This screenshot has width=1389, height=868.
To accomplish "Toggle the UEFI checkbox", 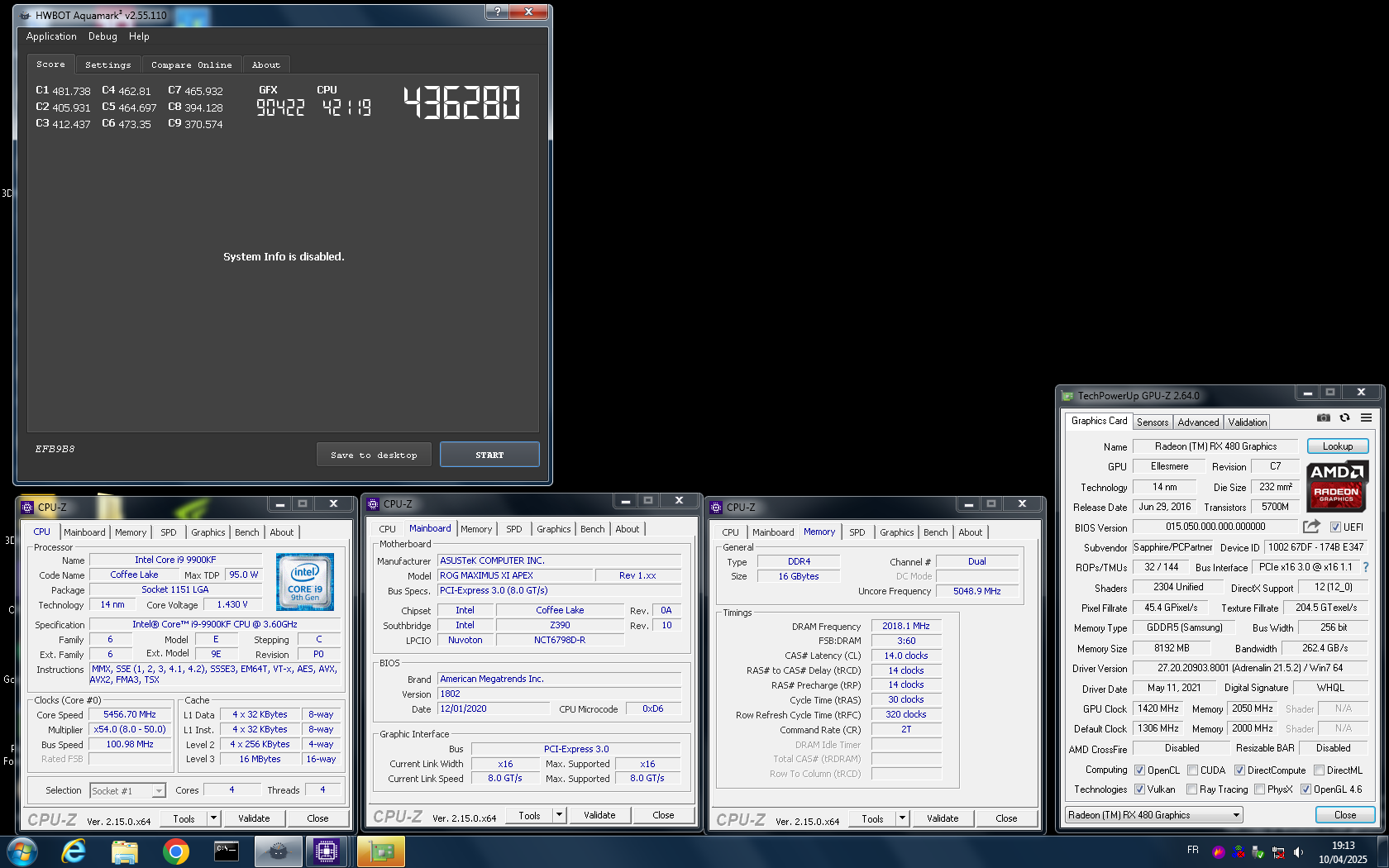I will [1335, 527].
